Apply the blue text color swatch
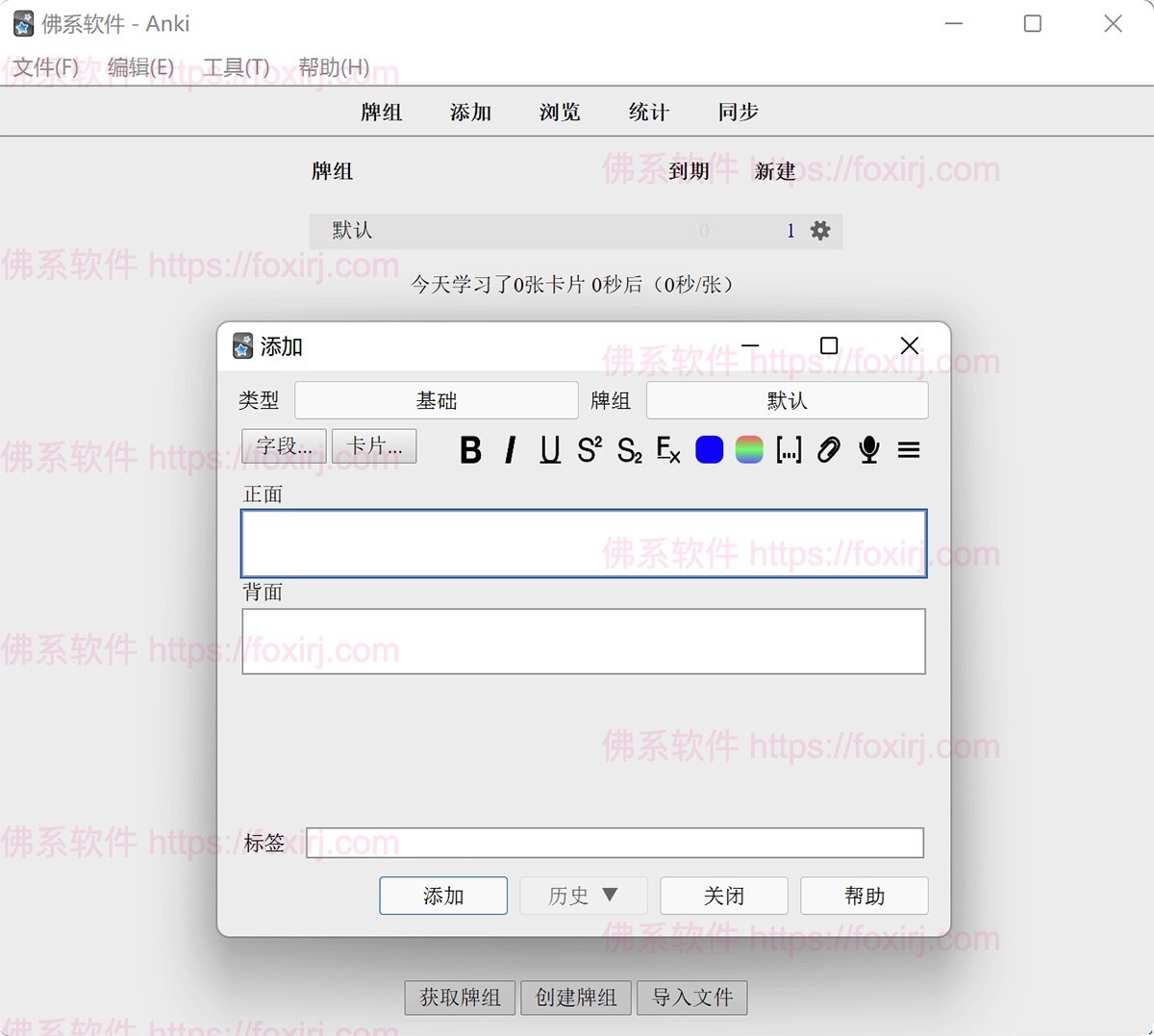The image size is (1154, 1036). click(x=709, y=449)
